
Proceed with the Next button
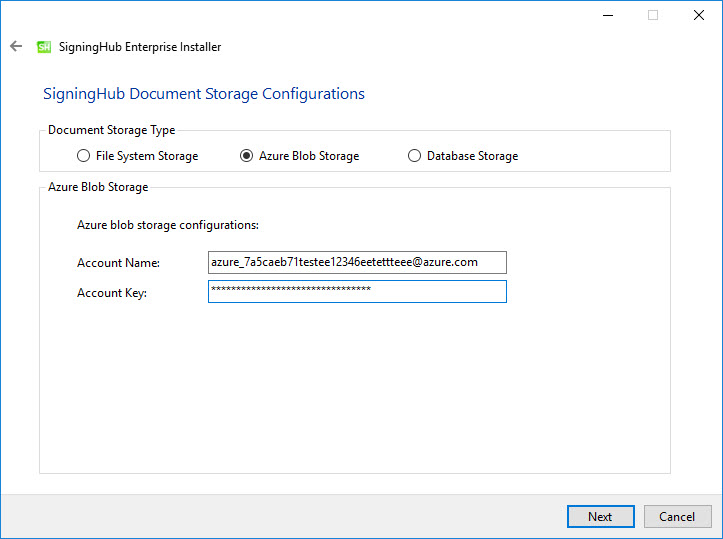tap(600, 516)
